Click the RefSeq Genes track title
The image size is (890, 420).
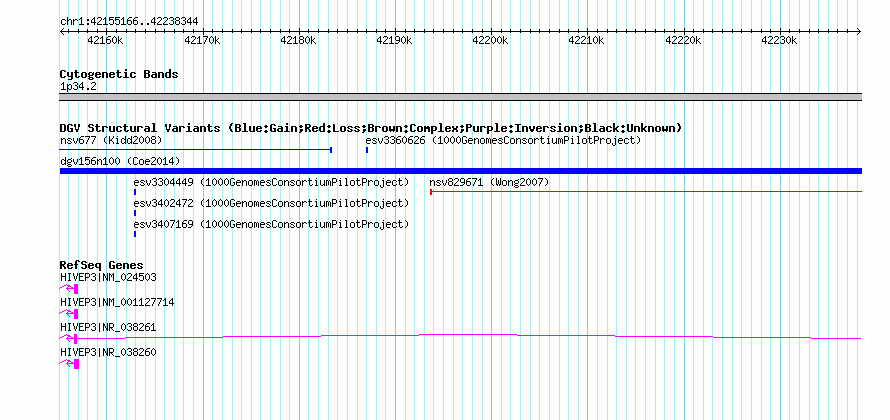pyautogui.click(x=102, y=265)
